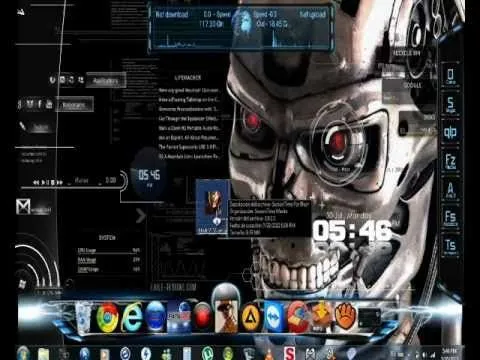Launch Google Chrome from the dock
Screen dimensions: 480x360
(x=107, y=317)
